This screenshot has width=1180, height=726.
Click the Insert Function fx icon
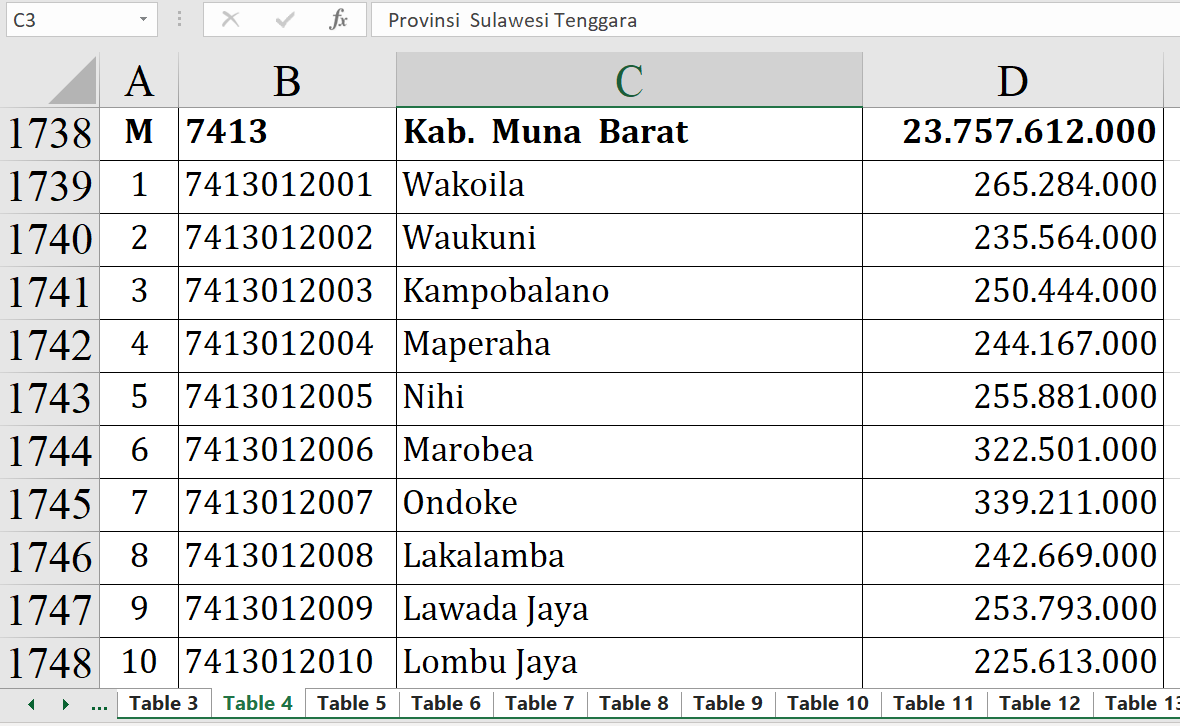338,20
